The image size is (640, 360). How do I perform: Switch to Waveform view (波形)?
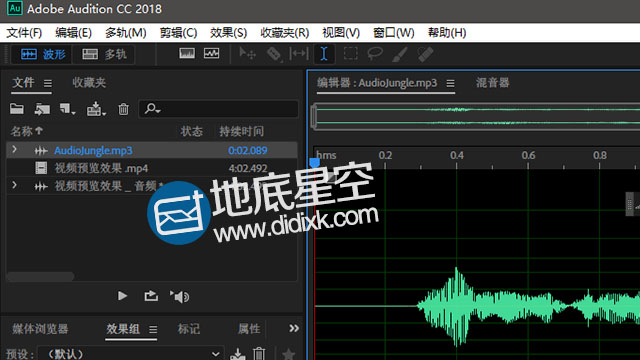[x=43, y=54]
